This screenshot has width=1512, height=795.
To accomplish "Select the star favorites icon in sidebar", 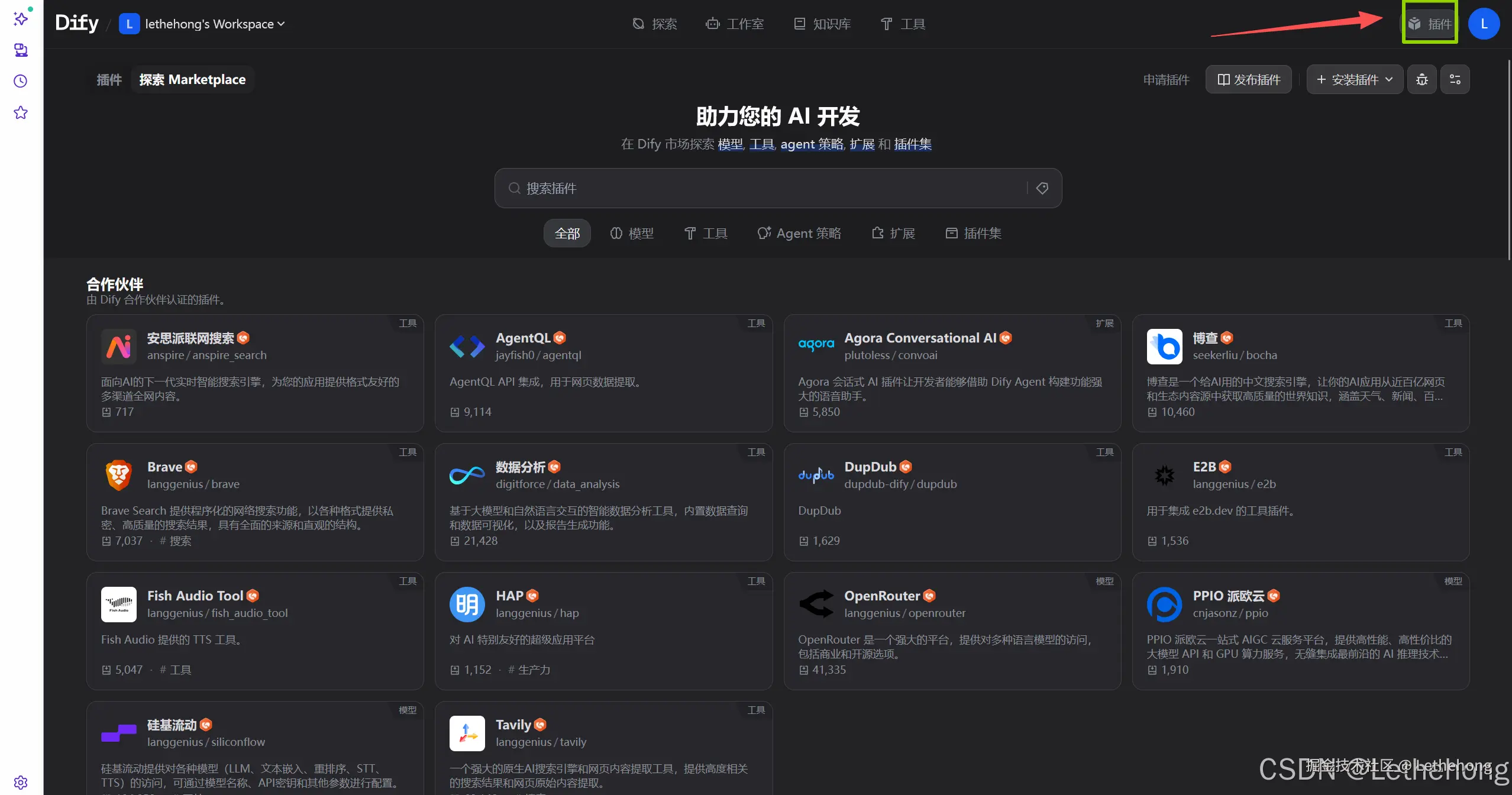I will [x=21, y=112].
